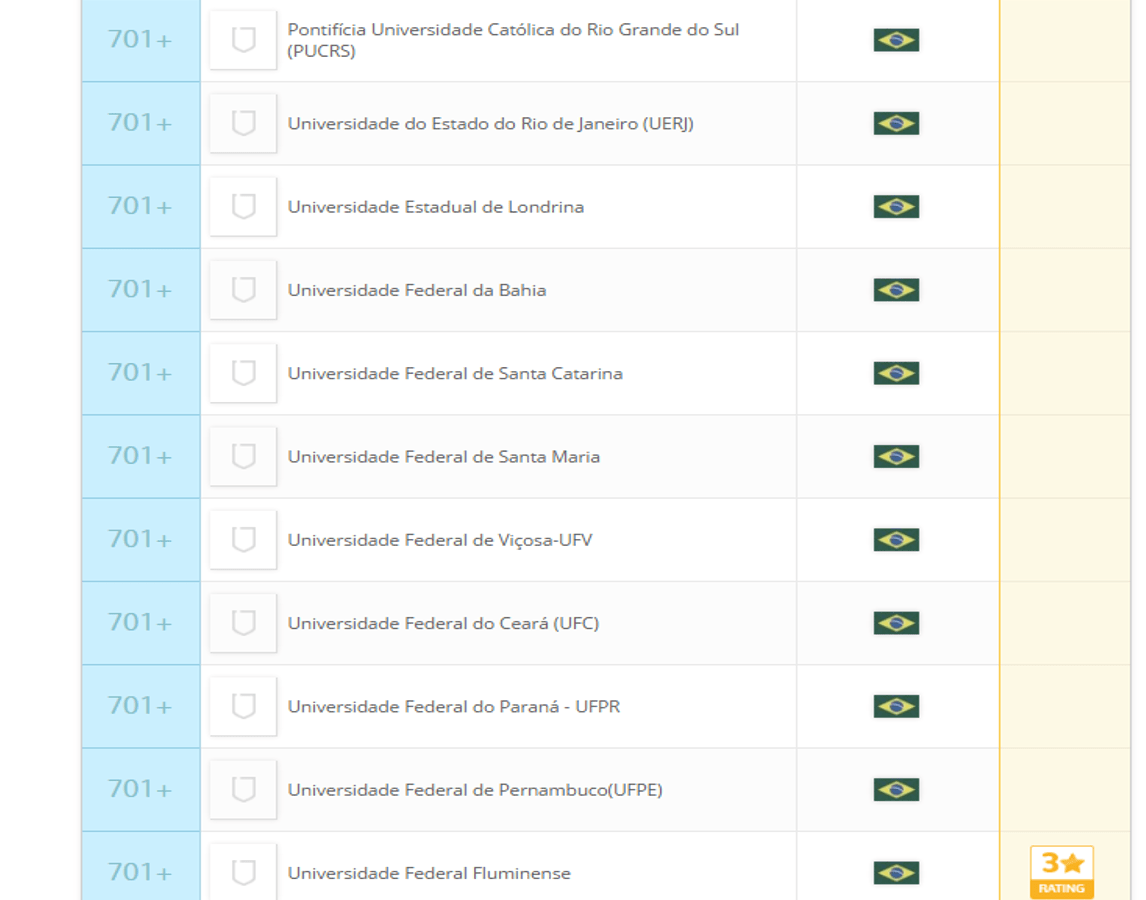Click the 701+ rank for Pernambuco(UFPE)
This screenshot has height=900, width=1146.
140,790
